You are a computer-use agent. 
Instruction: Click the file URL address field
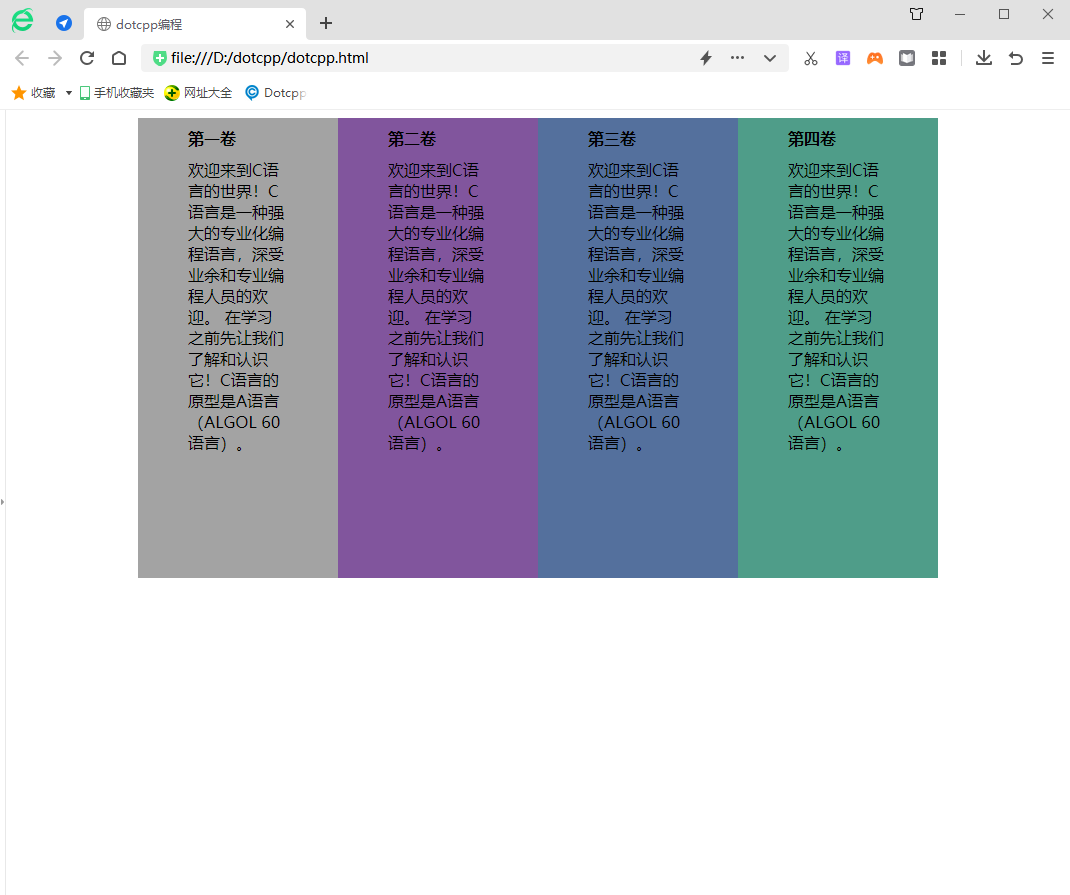[420, 58]
